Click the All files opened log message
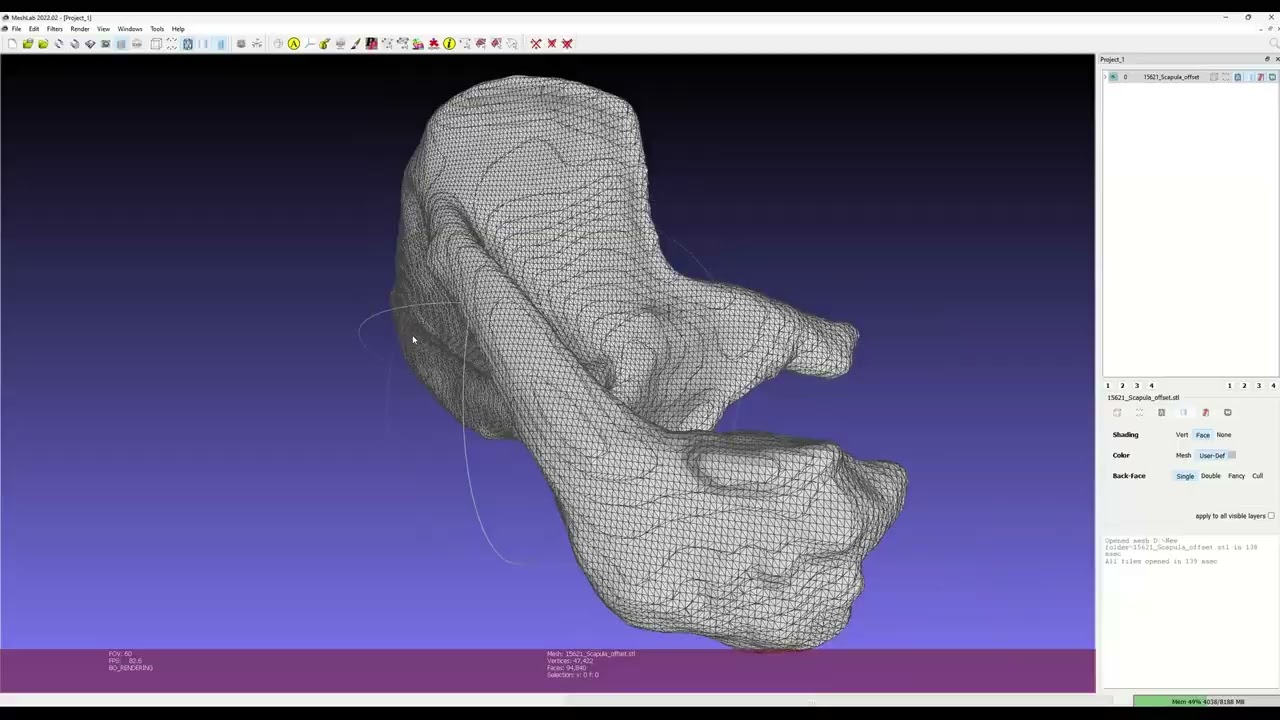This screenshot has width=1280, height=720. 1161,561
